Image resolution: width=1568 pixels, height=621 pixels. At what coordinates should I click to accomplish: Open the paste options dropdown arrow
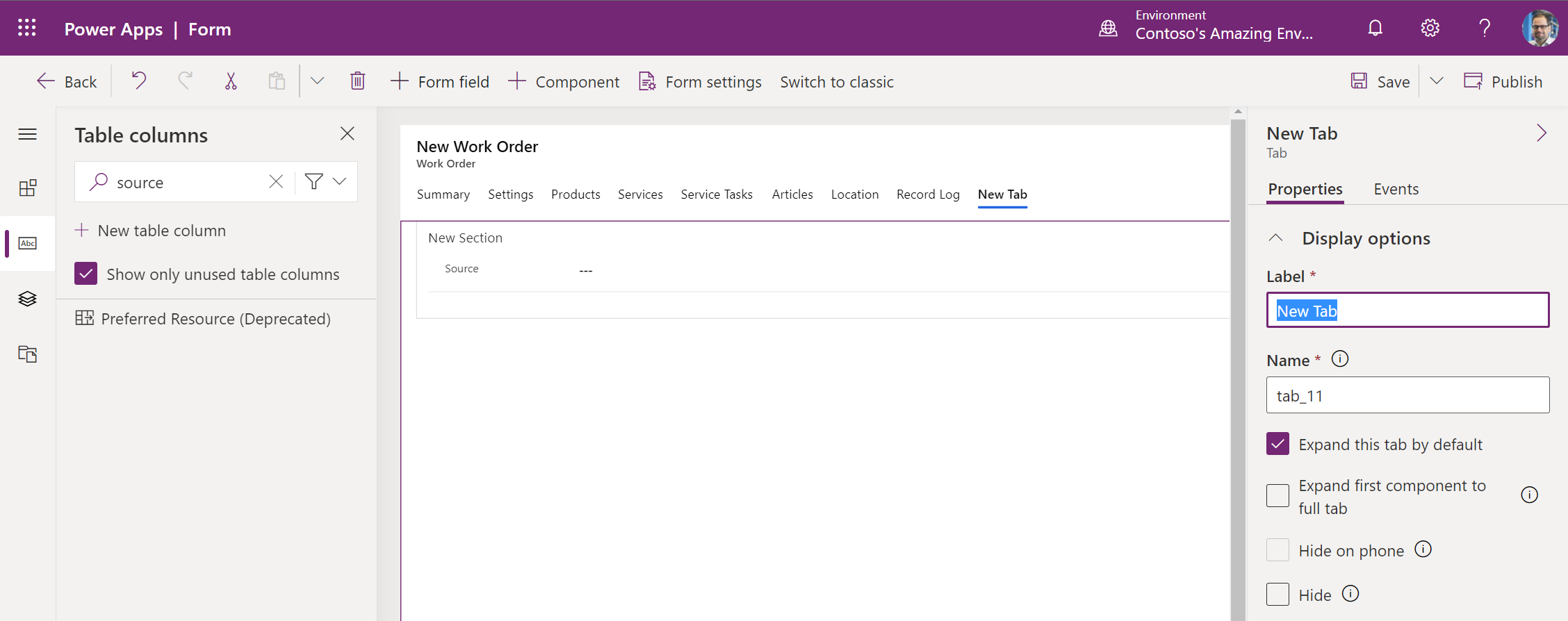317,81
